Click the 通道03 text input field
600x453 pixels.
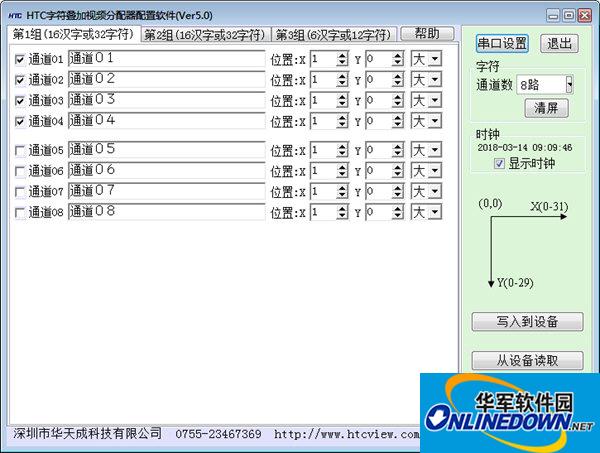pos(166,100)
